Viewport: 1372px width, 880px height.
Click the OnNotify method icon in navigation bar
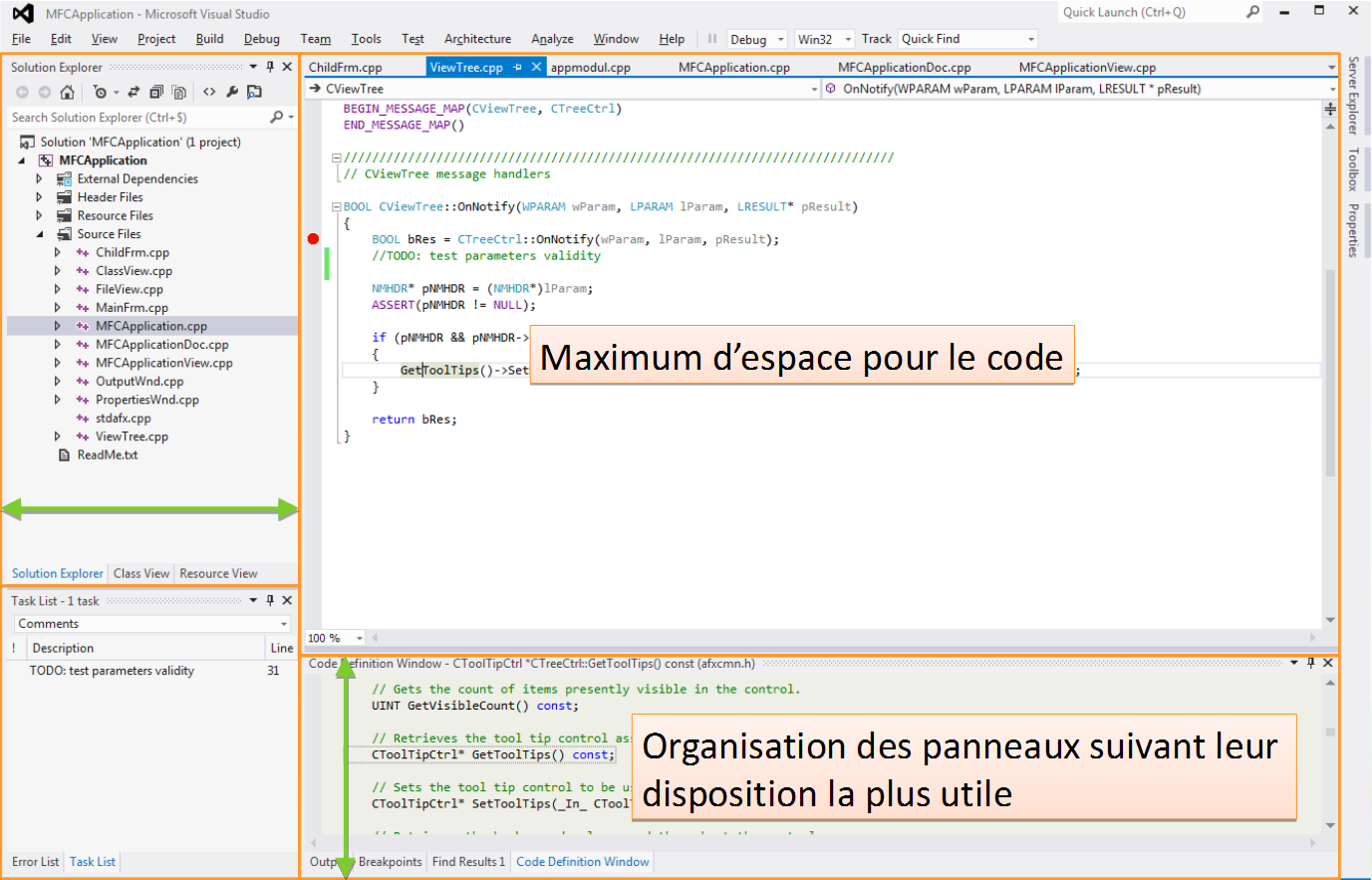(831, 89)
